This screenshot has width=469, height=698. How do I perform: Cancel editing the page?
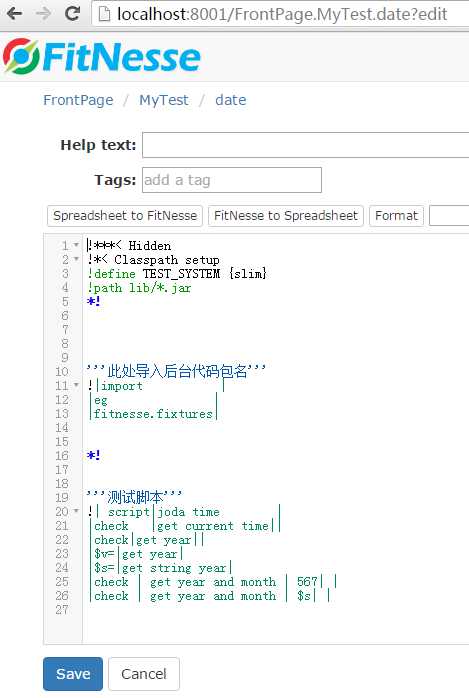point(144,674)
